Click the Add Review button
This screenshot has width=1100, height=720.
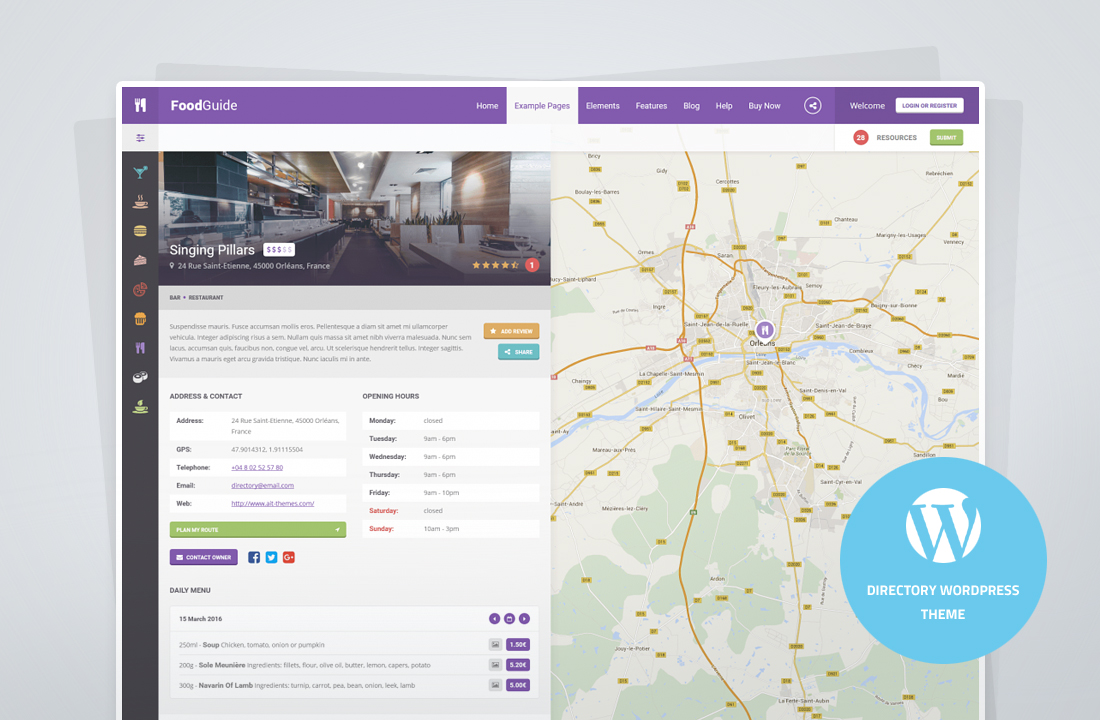pos(511,331)
